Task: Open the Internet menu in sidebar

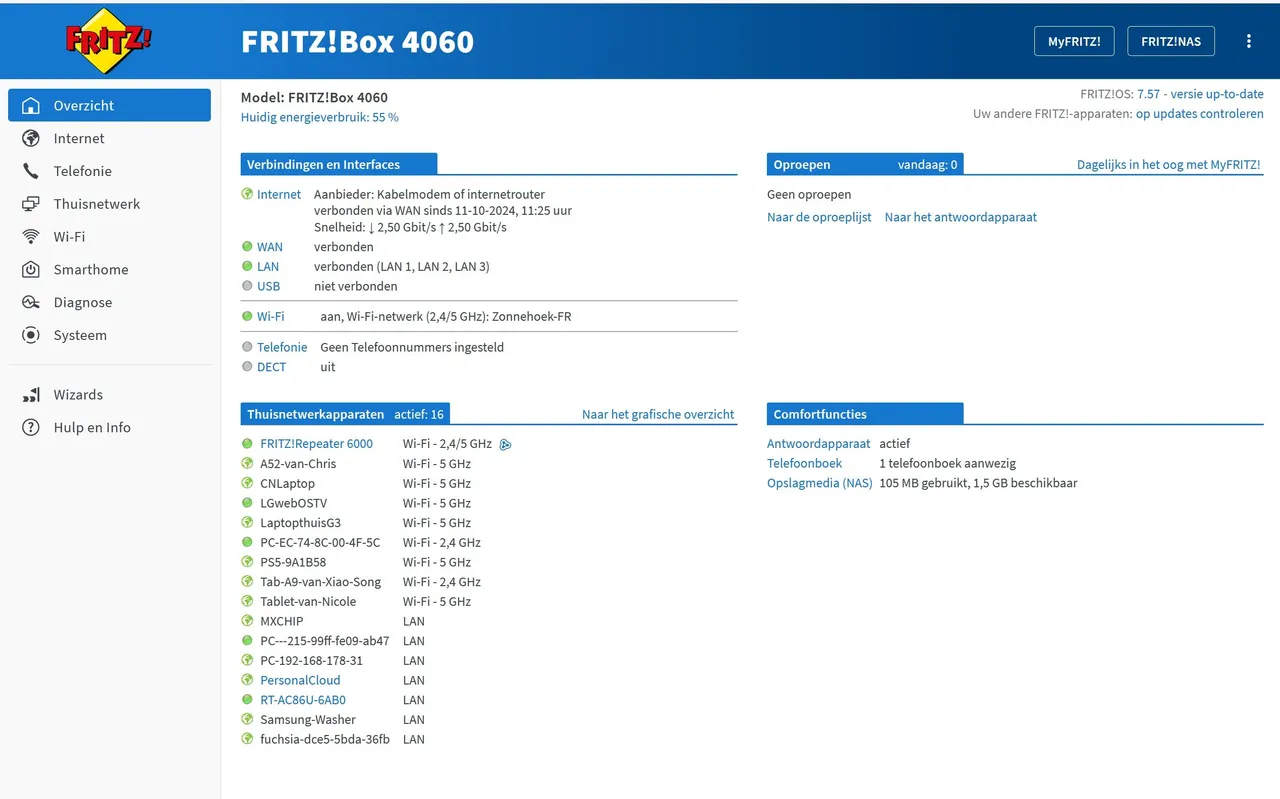Action: click(x=109, y=138)
